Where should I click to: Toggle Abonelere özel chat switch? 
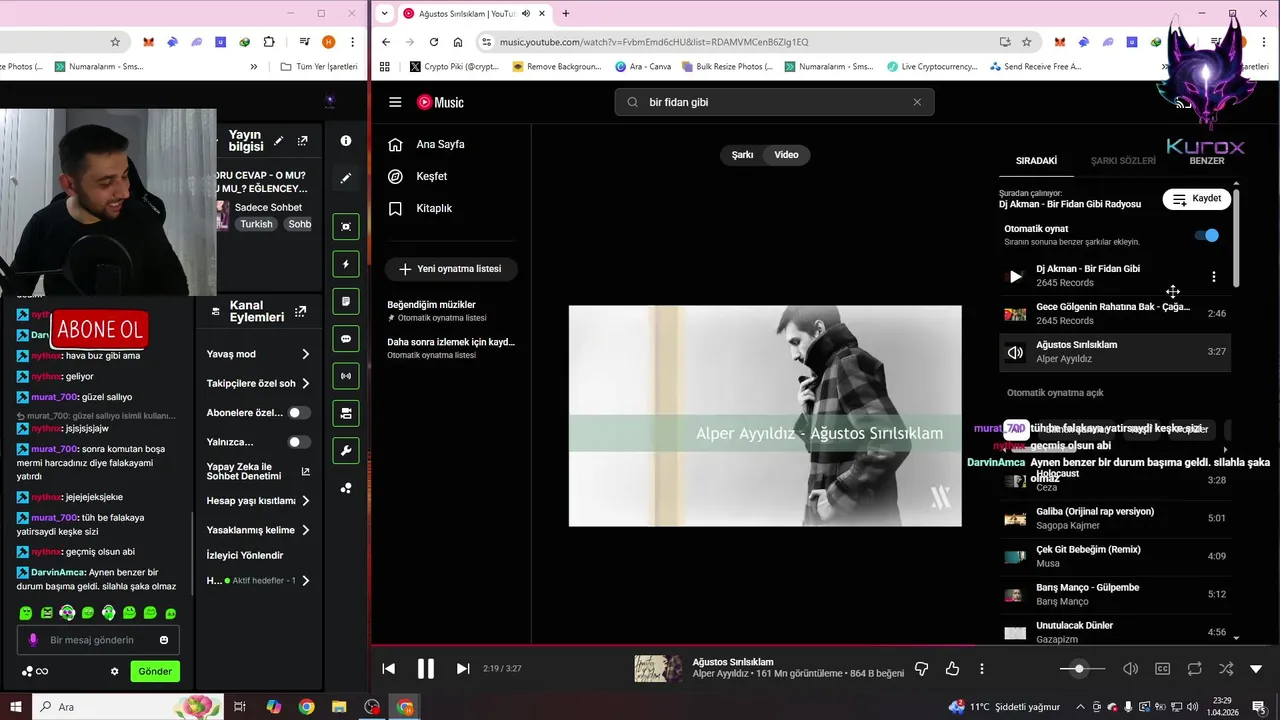[298, 412]
